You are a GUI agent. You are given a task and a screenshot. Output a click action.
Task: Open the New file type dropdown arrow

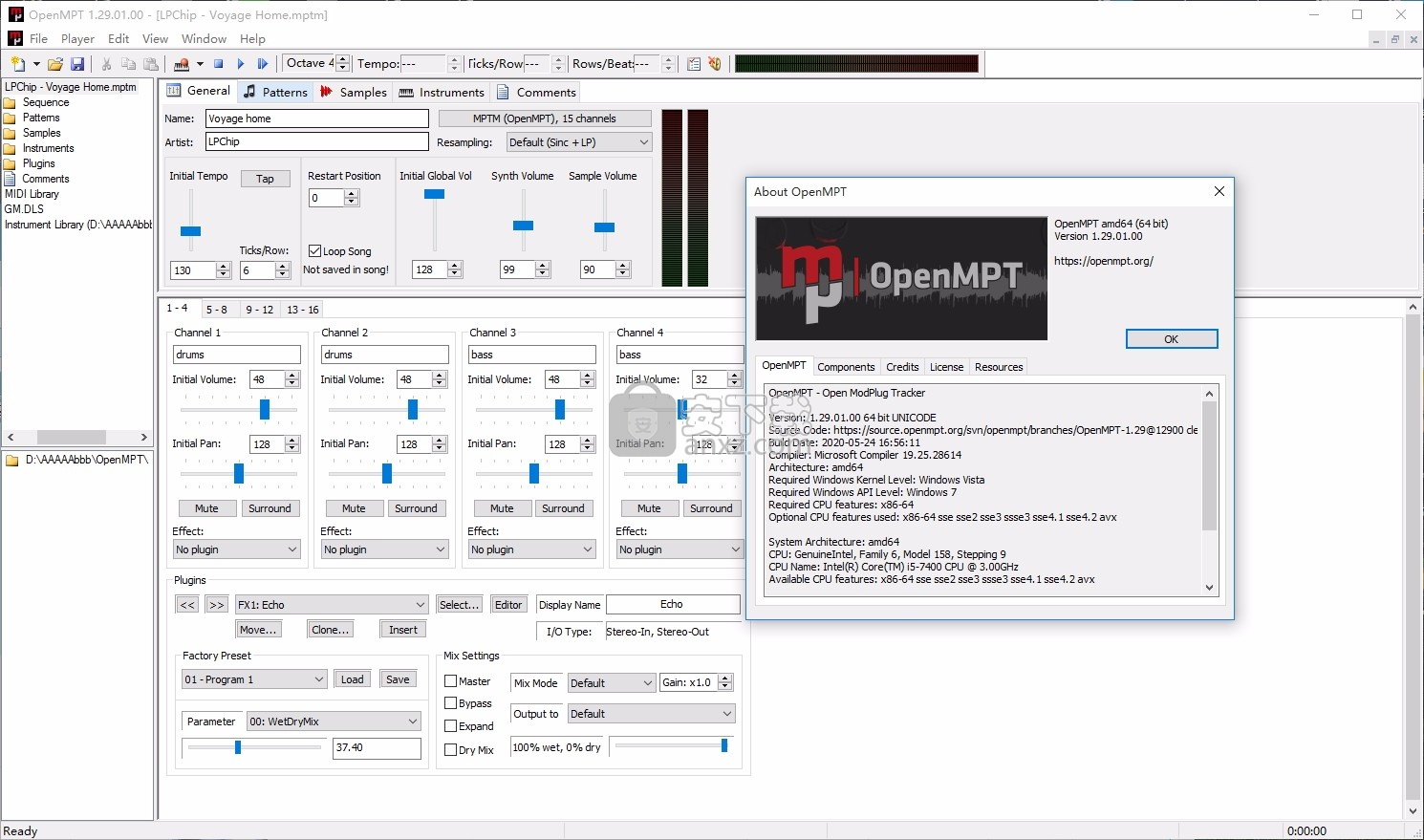point(36,64)
